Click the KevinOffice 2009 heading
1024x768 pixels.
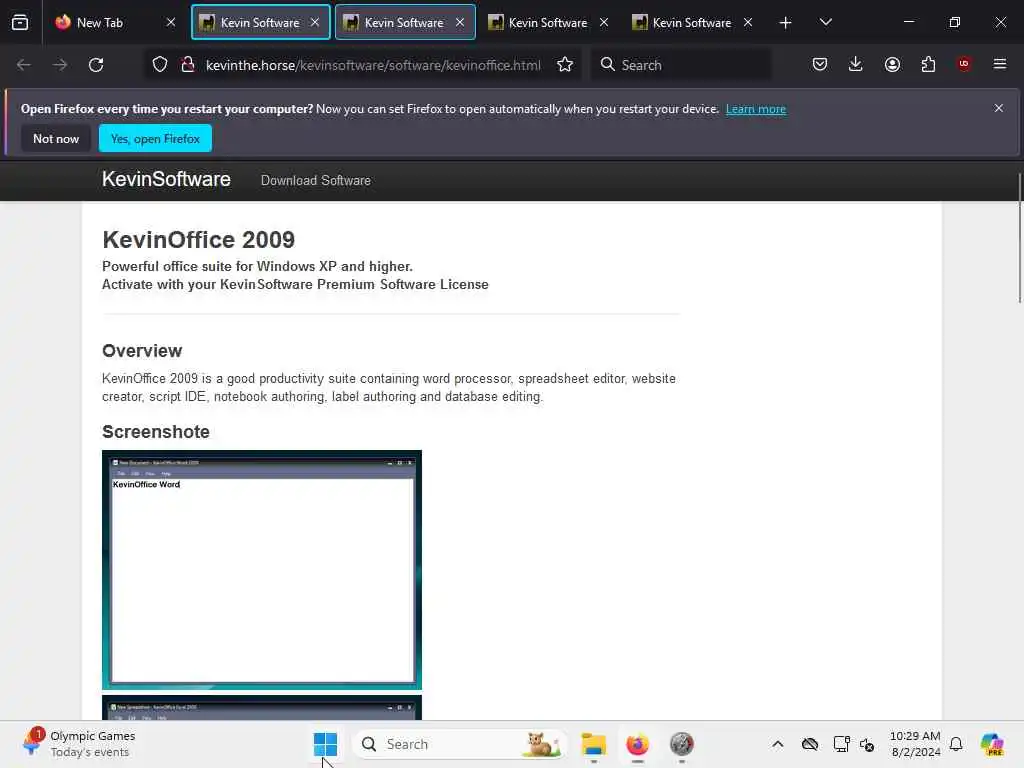tap(199, 240)
